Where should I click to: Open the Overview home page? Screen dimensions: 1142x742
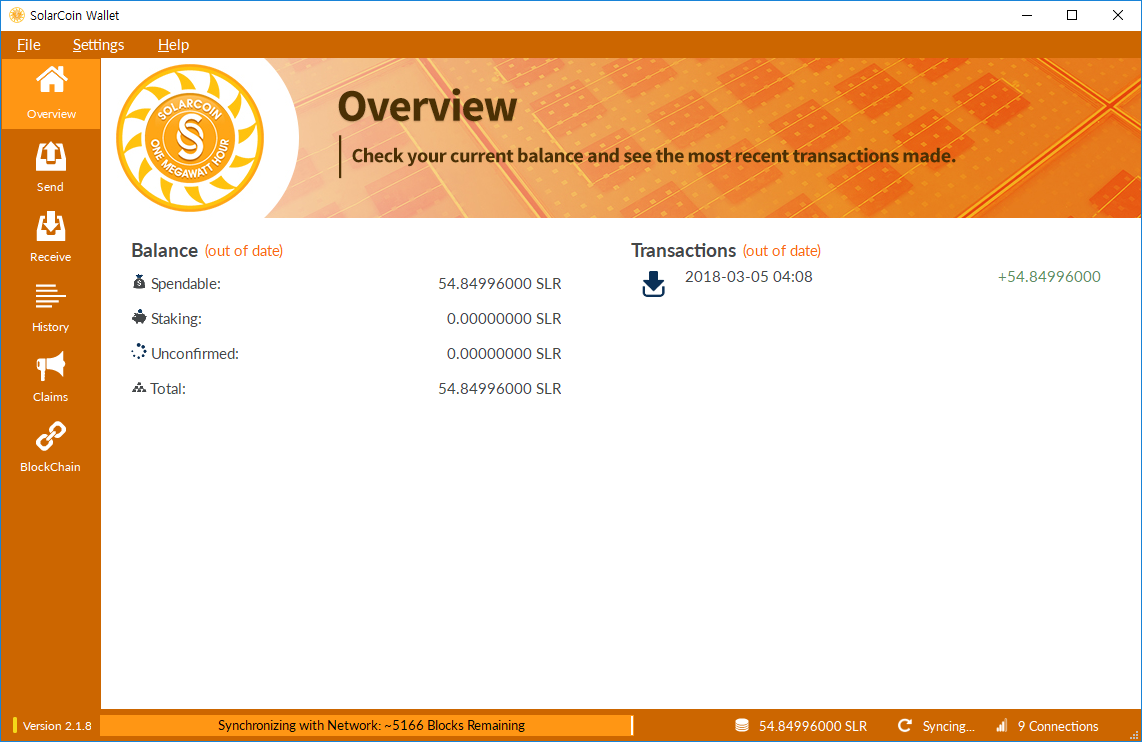(x=51, y=93)
